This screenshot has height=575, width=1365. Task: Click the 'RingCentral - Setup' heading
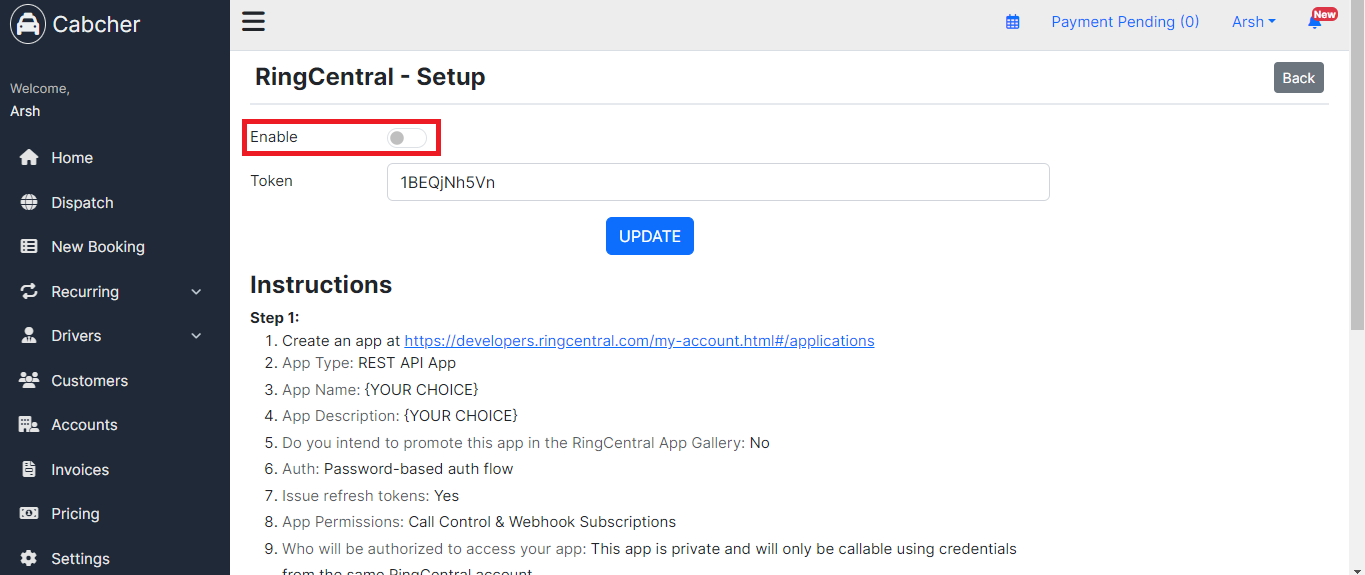[x=370, y=77]
